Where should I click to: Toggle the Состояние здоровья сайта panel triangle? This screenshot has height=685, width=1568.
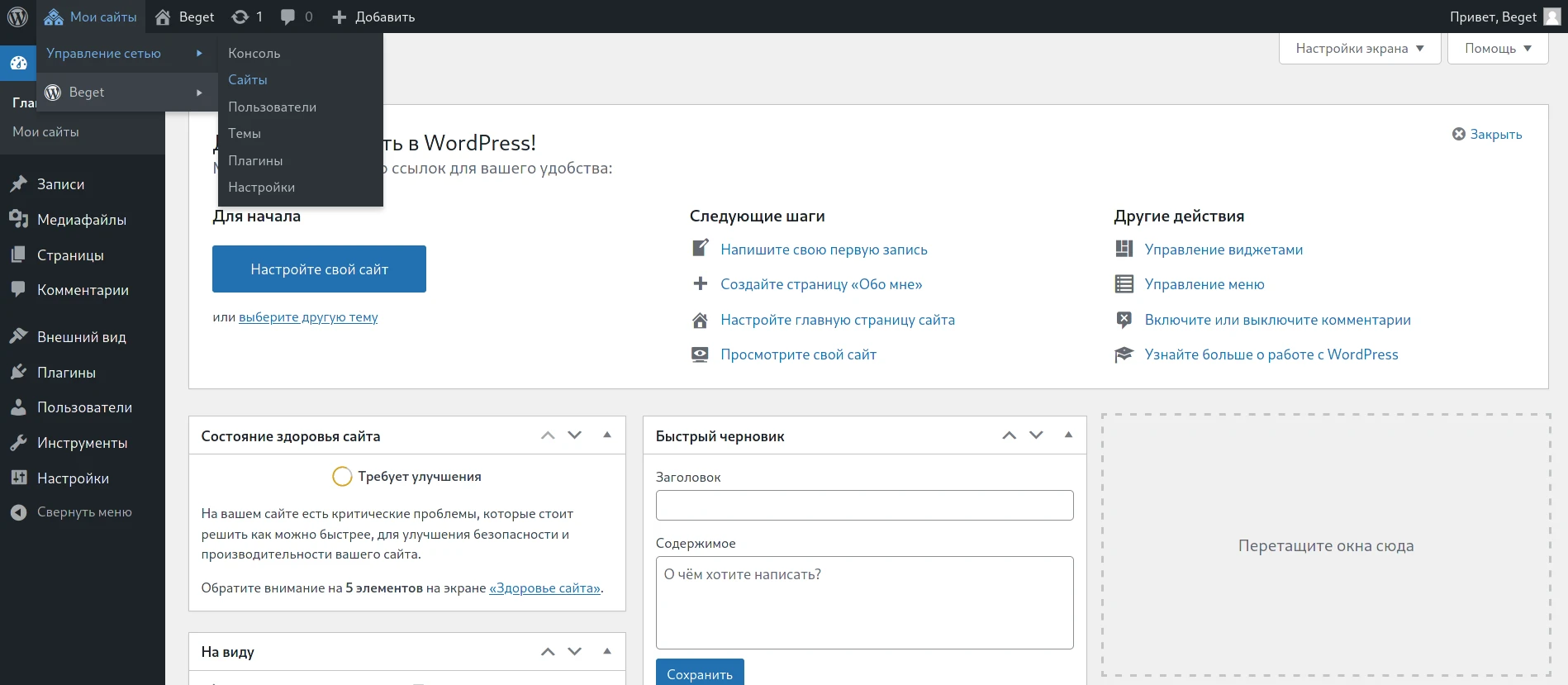607,435
